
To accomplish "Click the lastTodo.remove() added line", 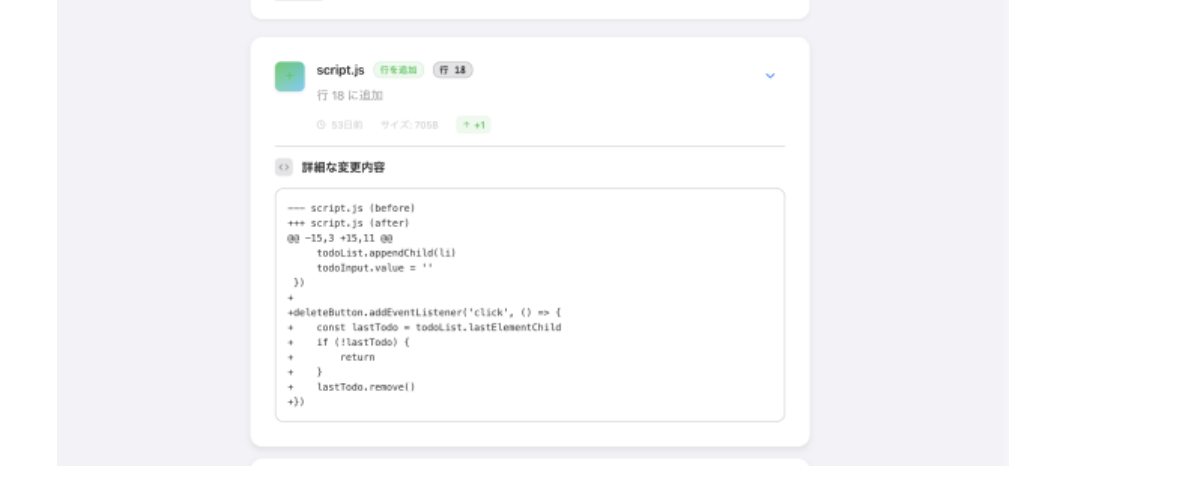I will (x=365, y=386).
